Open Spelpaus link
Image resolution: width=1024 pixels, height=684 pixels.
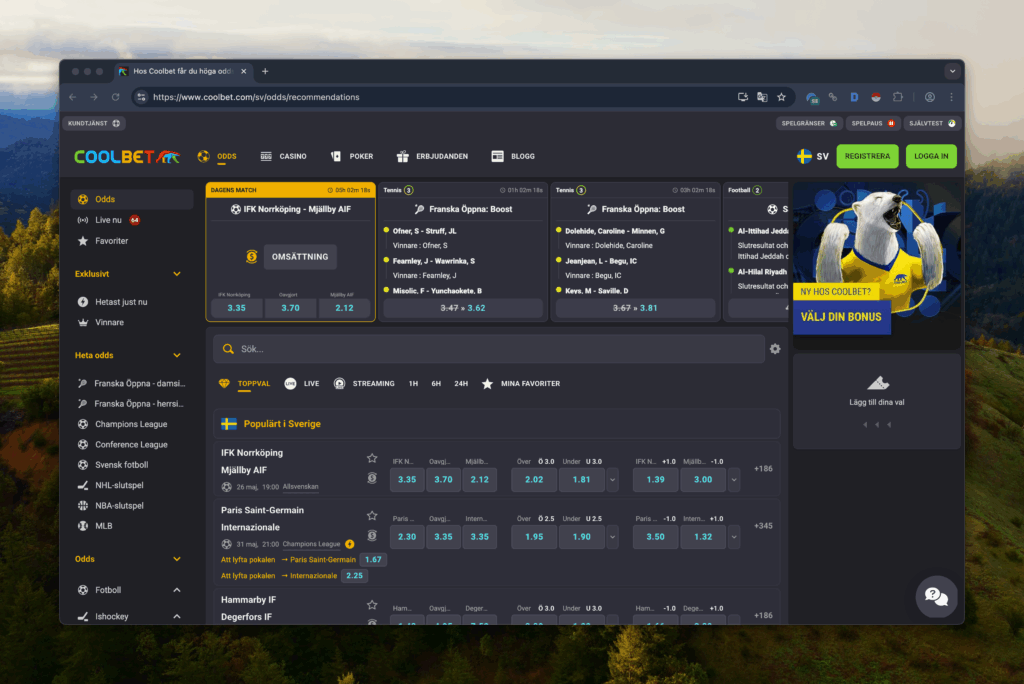tap(873, 123)
